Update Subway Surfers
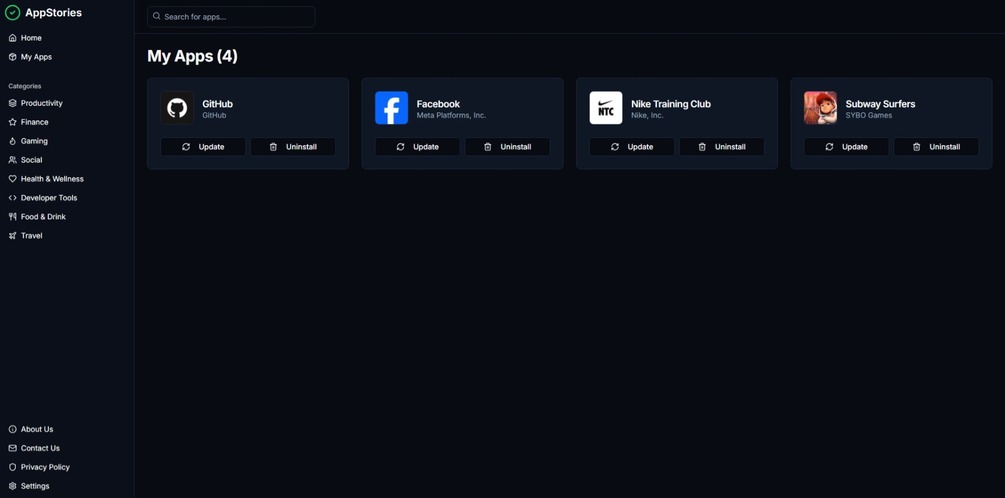The height and width of the screenshot is (498, 1005). (847, 147)
